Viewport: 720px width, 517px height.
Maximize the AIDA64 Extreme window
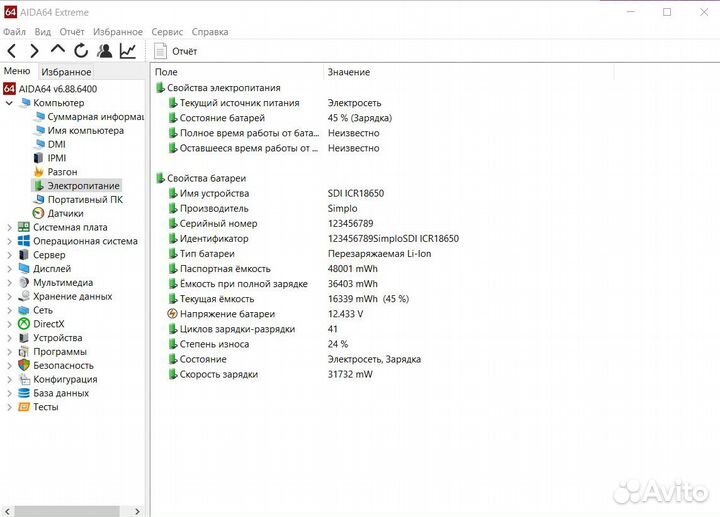pos(667,12)
